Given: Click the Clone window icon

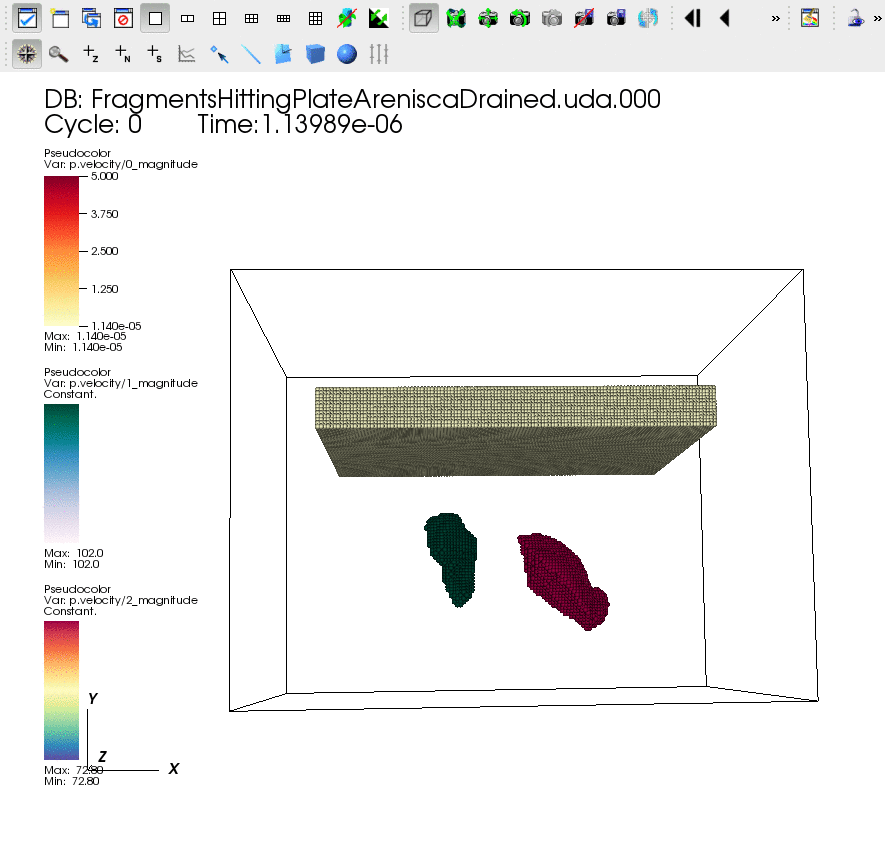Looking at the screenshot, I should 91,18.
